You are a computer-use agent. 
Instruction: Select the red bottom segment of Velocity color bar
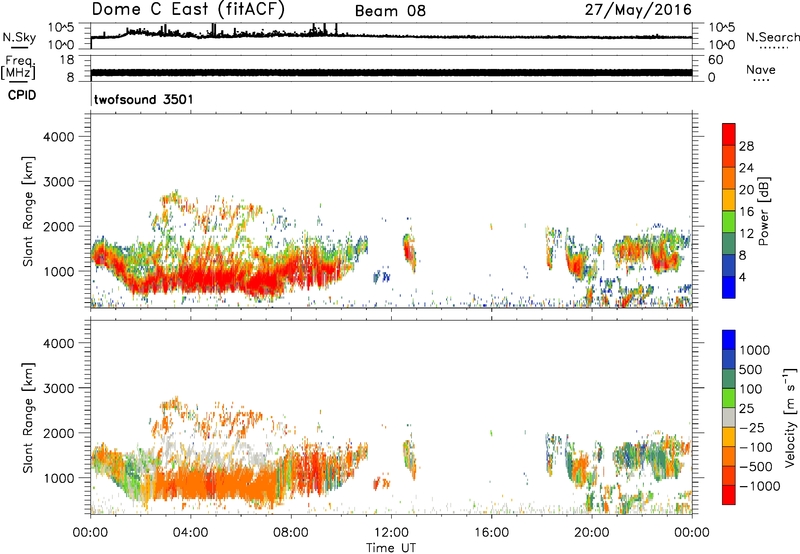pyautogui.click(x=729, y=495)
